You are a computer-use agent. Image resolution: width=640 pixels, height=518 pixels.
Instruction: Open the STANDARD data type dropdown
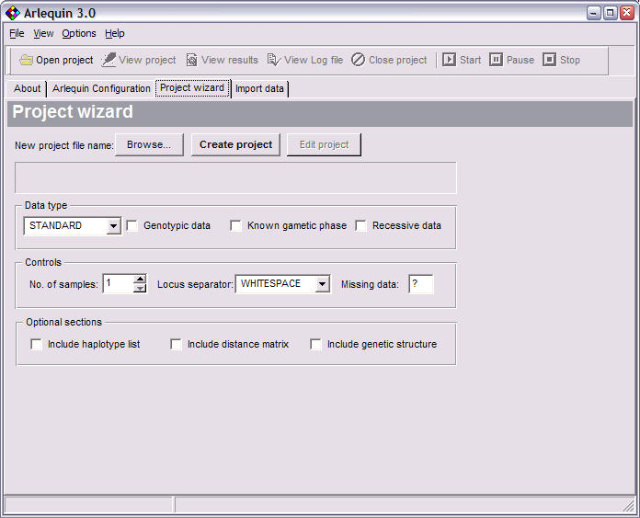coord(113,226)
